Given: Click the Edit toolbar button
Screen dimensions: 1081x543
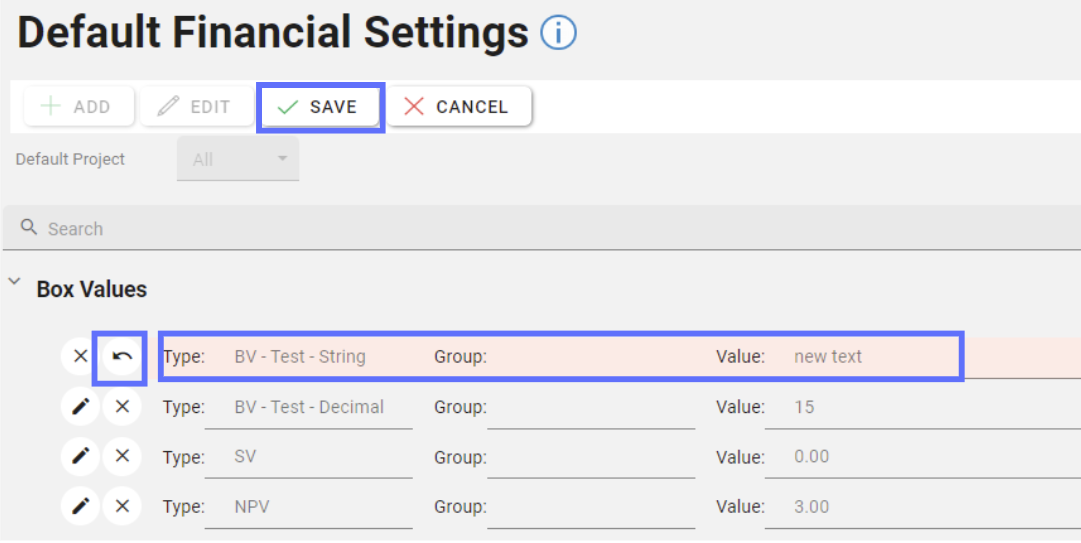Looking at the screenshot, I should point(196,107).
